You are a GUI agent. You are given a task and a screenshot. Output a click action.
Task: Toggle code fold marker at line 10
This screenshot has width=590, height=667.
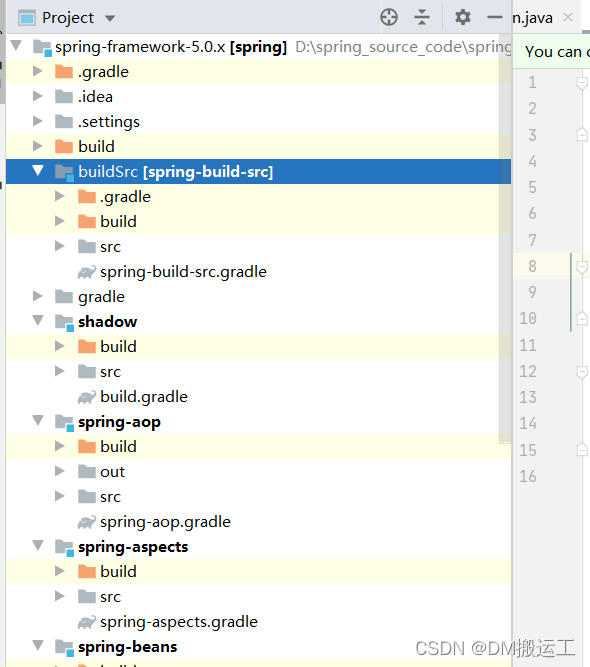point(582,319)
